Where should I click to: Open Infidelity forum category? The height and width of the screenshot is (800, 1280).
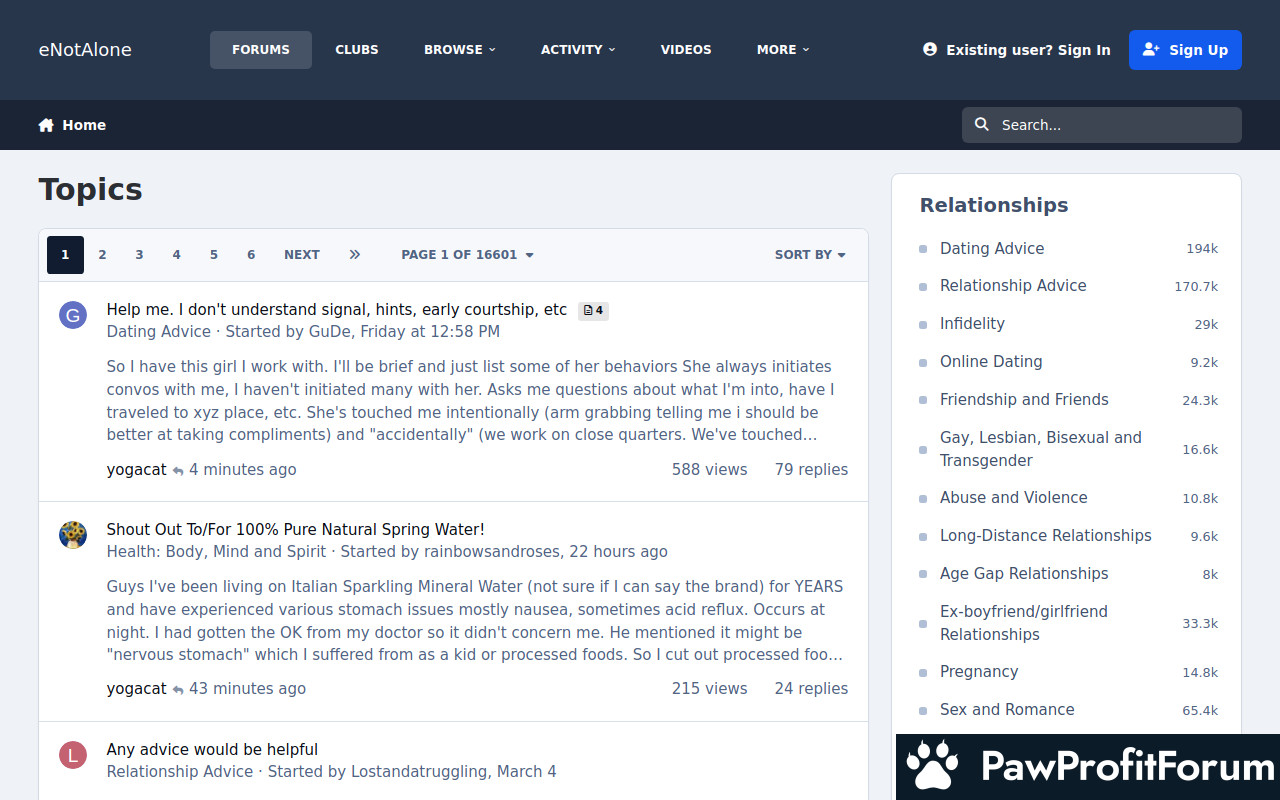click(972, 324)
